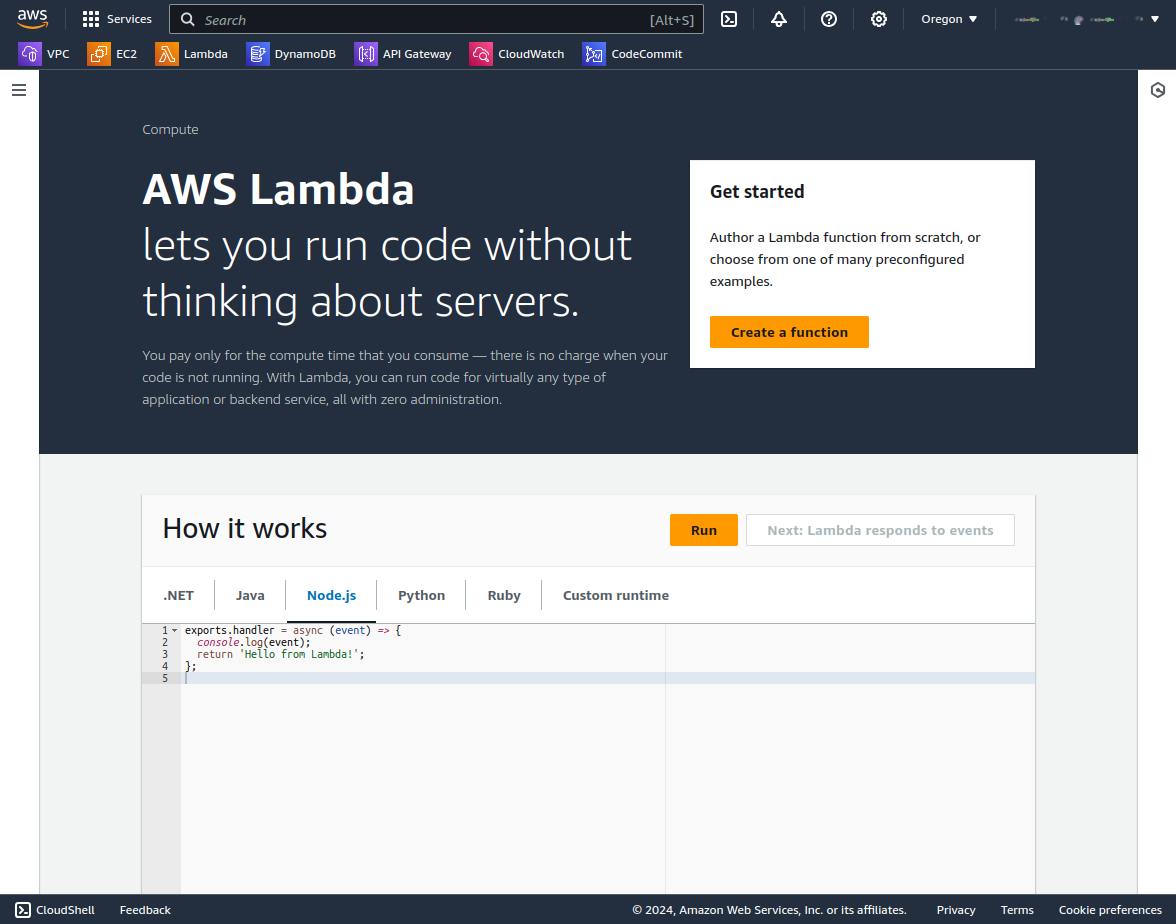Click the Lambda shortcut icon
Screen dimensions: 1176x924
pos(166,54)
